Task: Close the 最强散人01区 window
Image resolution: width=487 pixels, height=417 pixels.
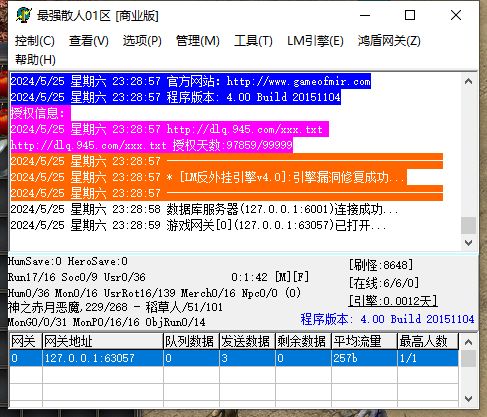Action: tap(456, 15)
